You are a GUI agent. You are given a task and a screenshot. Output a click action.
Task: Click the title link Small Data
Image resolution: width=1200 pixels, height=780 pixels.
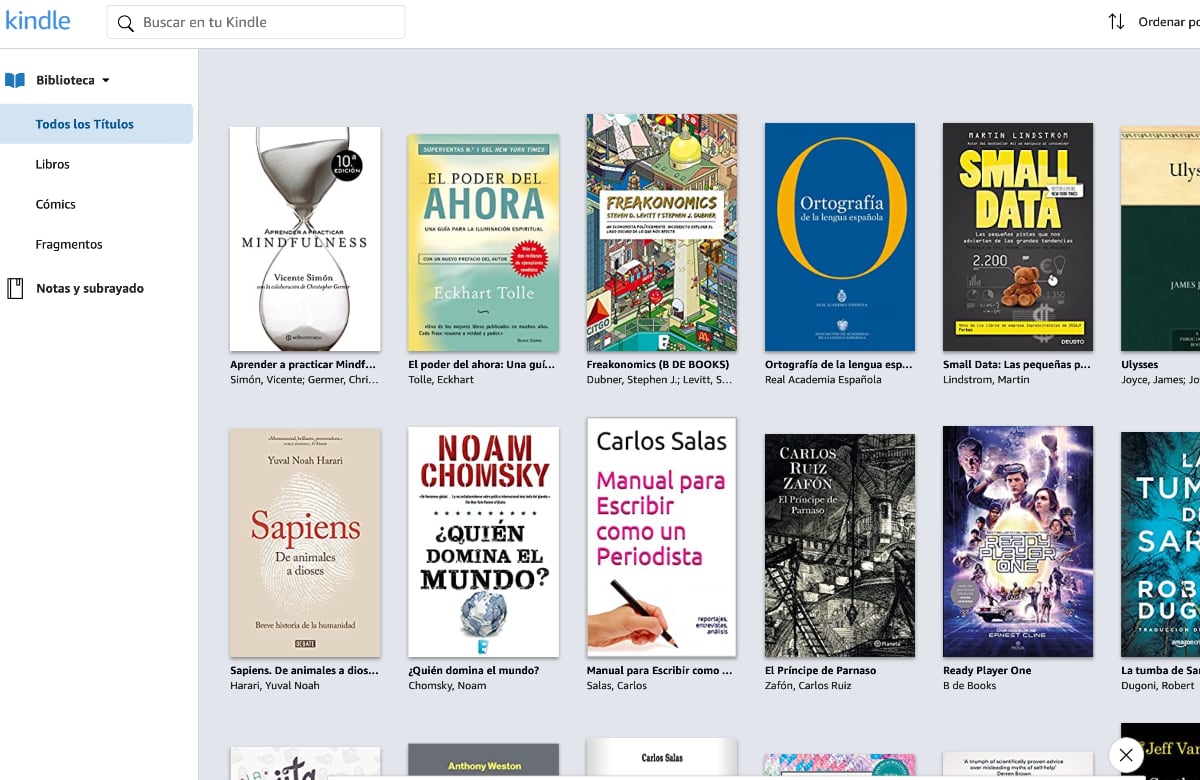coord(1015,364)
